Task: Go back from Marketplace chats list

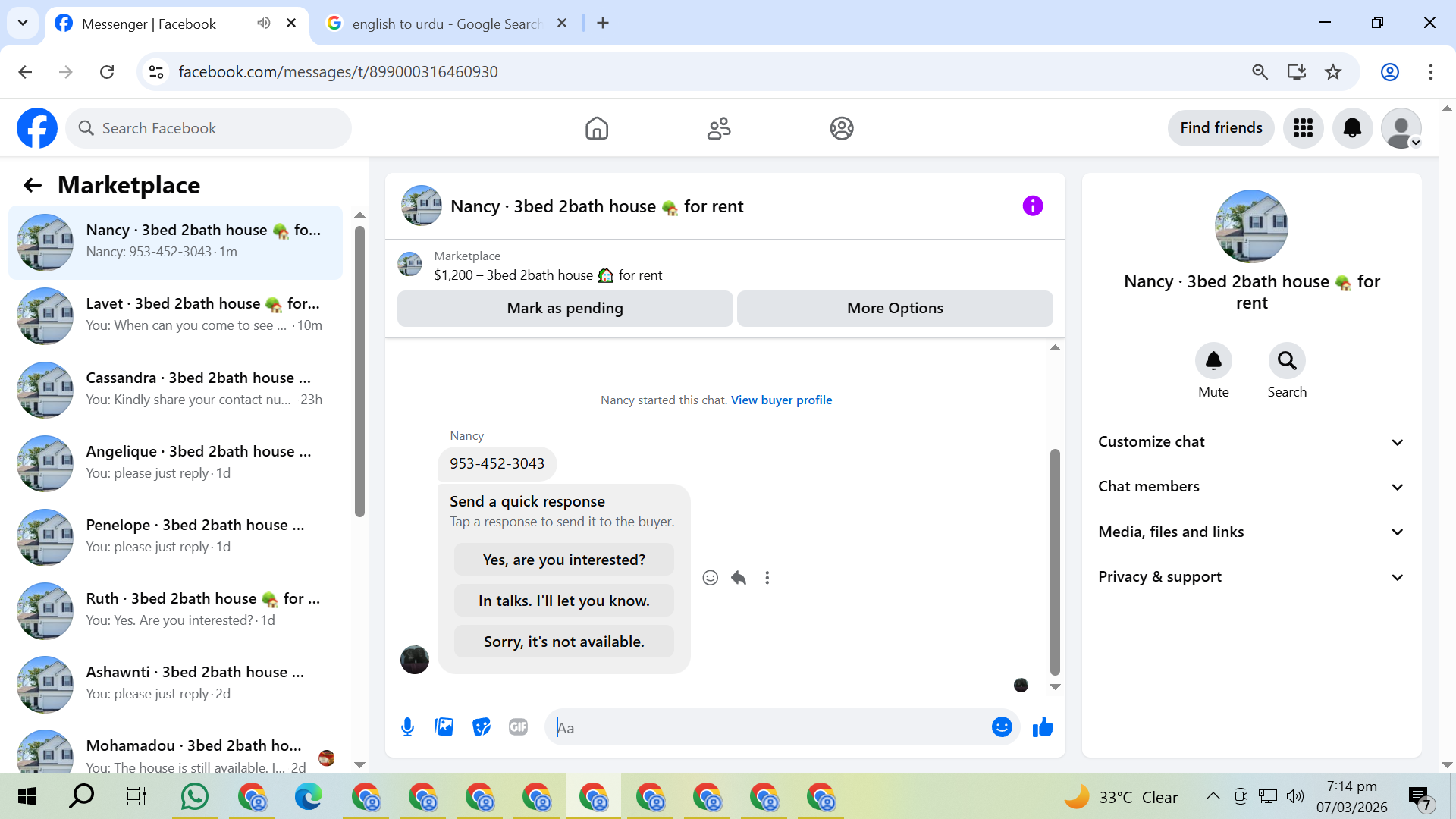Action: (33, 185)
